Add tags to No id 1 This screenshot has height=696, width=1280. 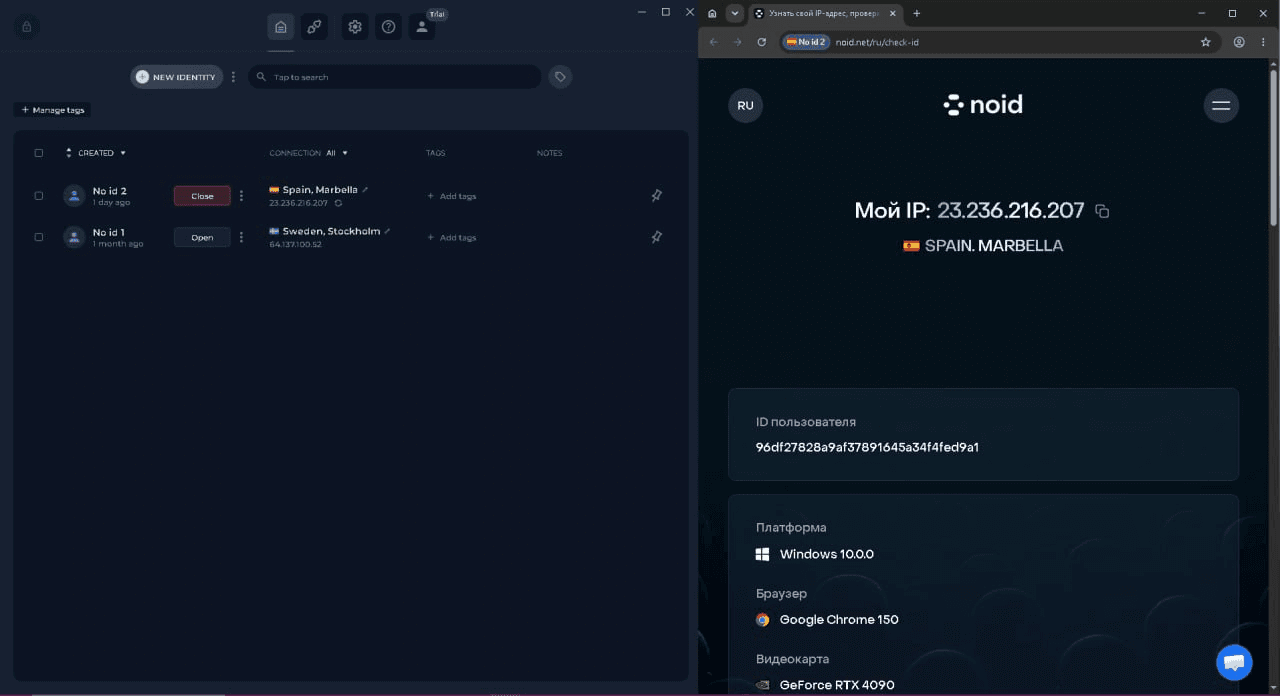[452, 237]
